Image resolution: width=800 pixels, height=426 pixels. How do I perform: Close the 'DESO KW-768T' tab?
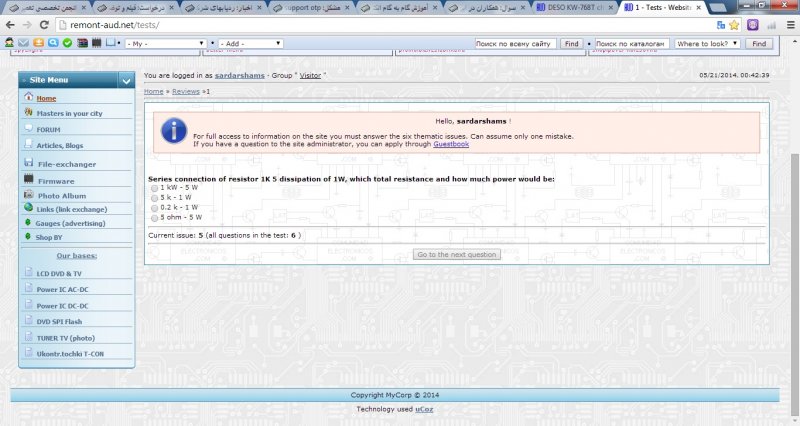click(610, 8)
